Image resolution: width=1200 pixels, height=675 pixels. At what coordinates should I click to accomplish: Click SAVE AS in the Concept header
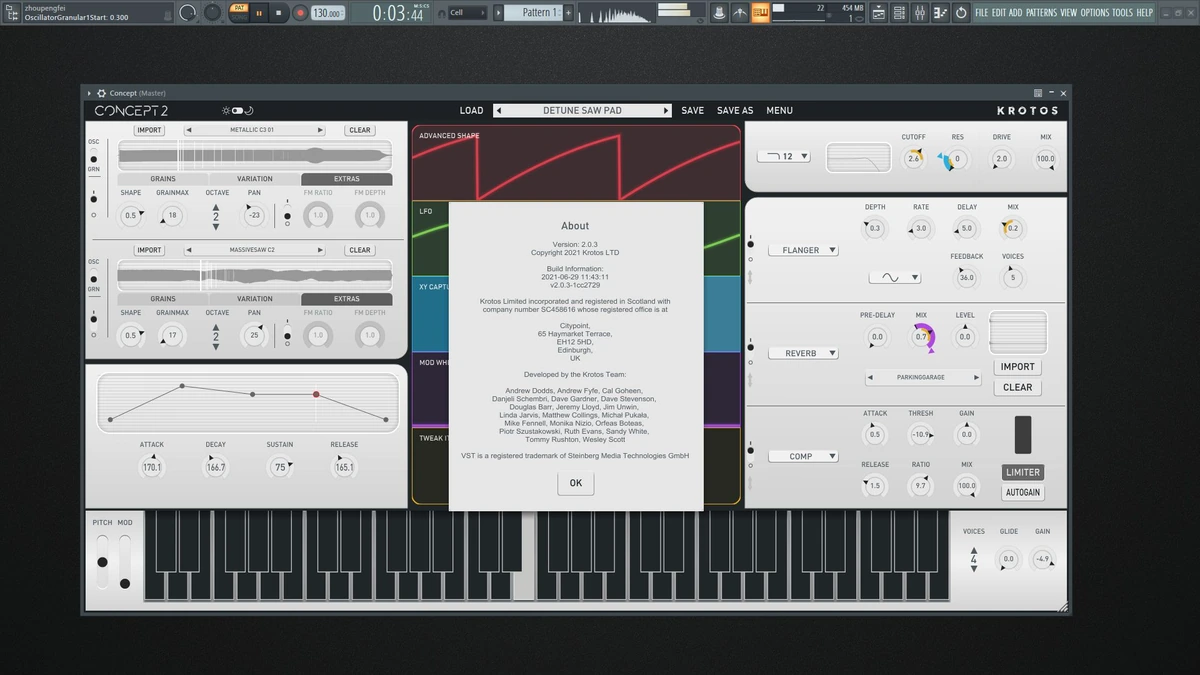click(735, 111)
